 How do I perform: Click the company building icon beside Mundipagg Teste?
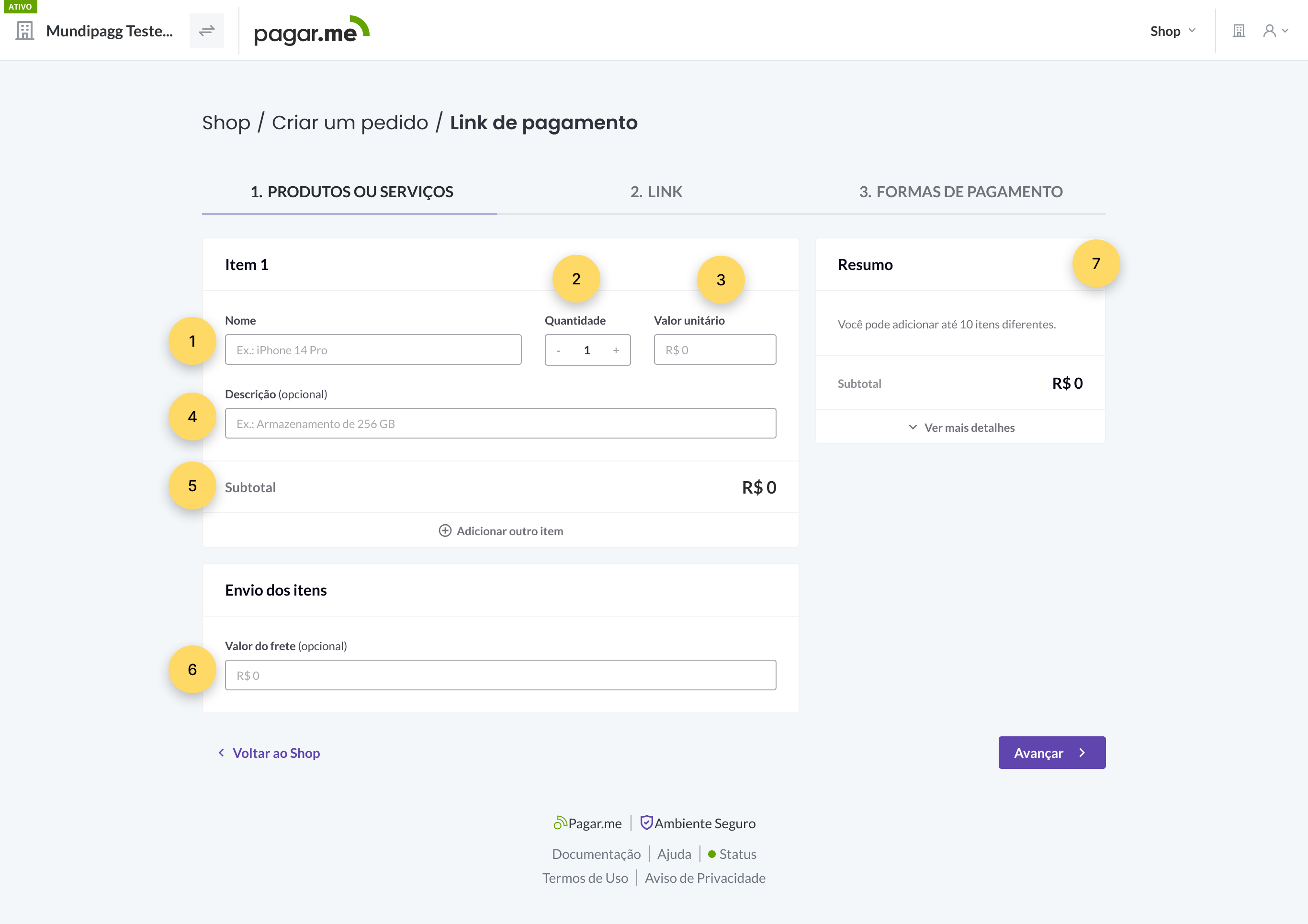point(24,31)
